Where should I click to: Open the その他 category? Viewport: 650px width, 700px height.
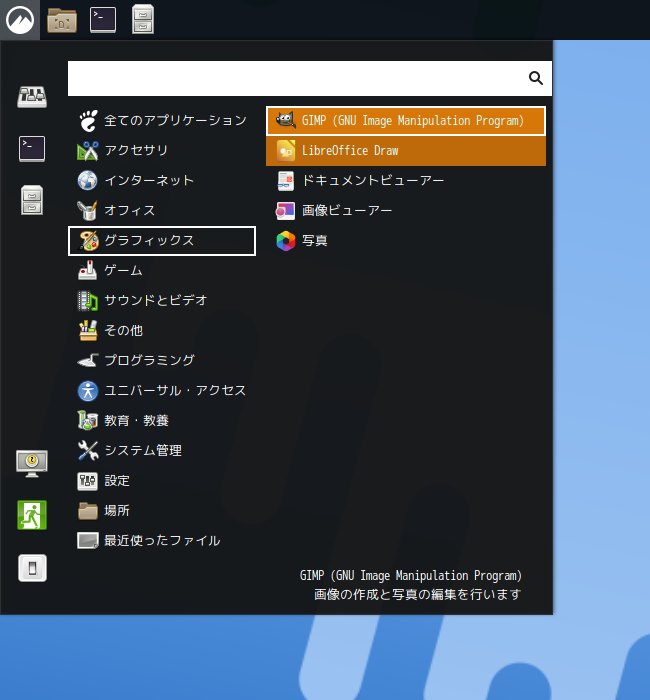tap(162, 330)
